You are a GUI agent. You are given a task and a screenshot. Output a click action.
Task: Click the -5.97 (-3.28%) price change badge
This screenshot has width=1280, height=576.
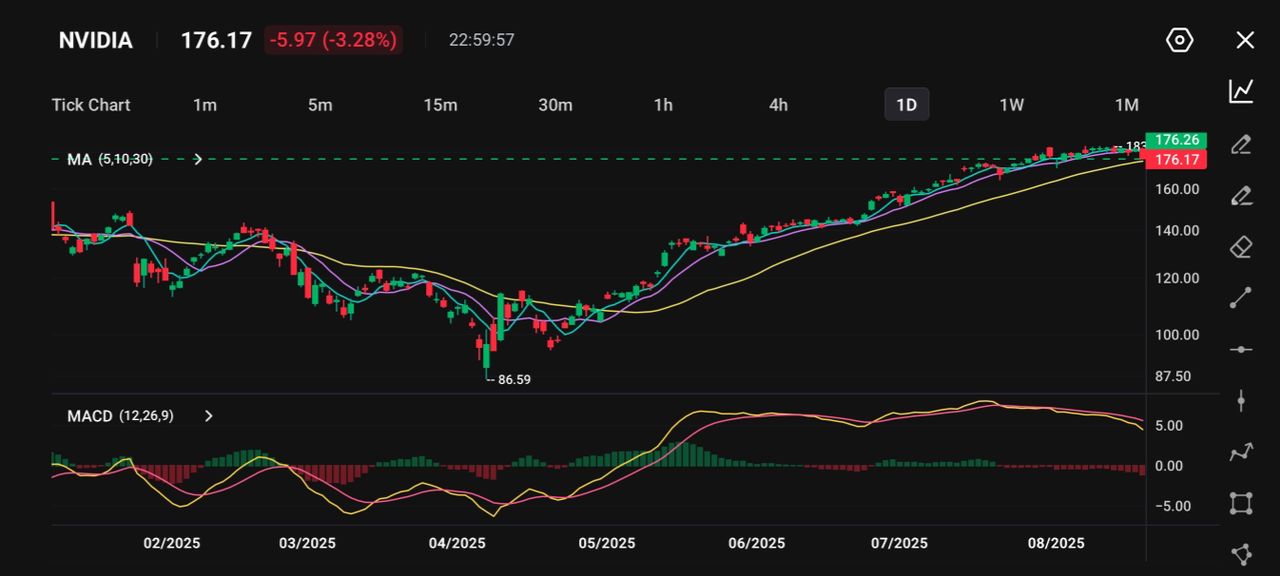tap(333, 40)
